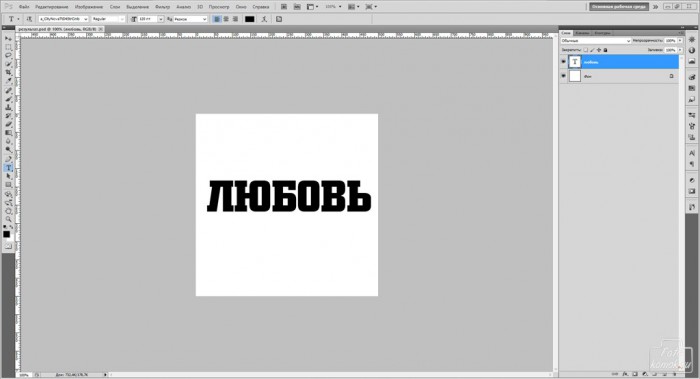This screenshot has height=379, width=700.
Task: Select the Path Selection tool
Action: point(8,176)
